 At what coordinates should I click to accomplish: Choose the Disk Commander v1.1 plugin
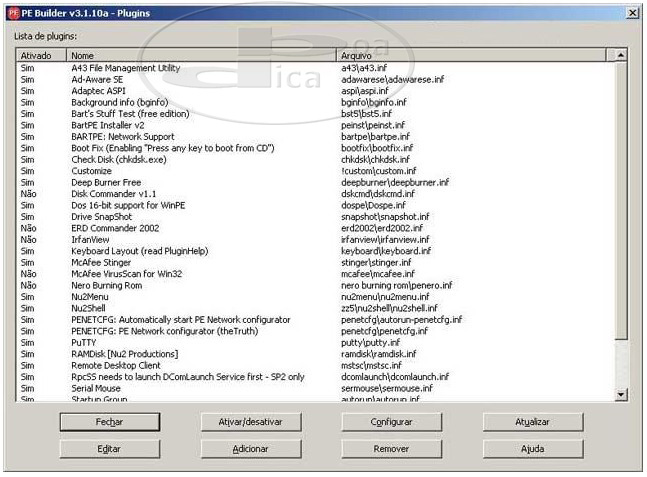[x=114, y=193]
